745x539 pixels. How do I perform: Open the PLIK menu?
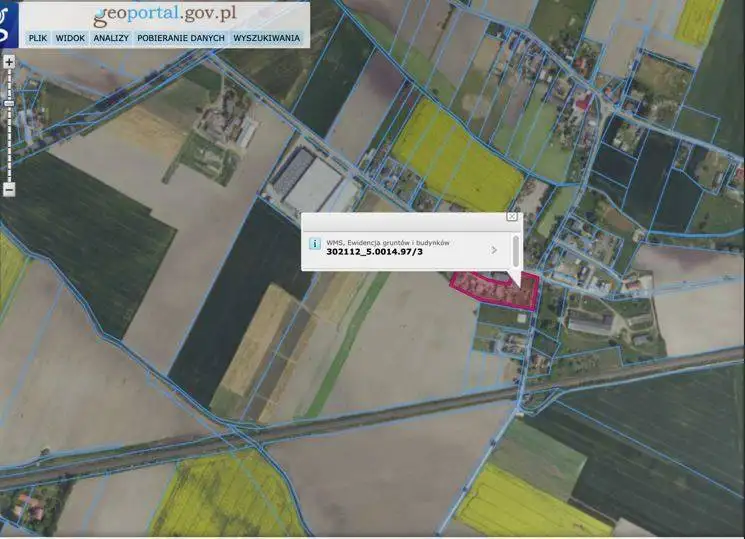pyautogui.click(x=38, y=38)
